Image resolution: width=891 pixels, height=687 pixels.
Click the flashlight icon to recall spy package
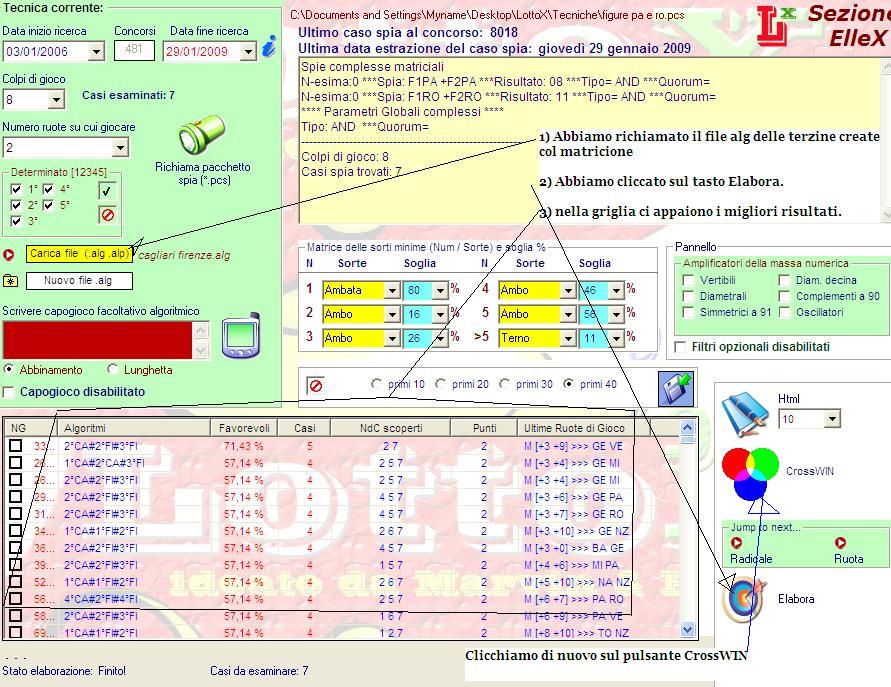(202, 135)
